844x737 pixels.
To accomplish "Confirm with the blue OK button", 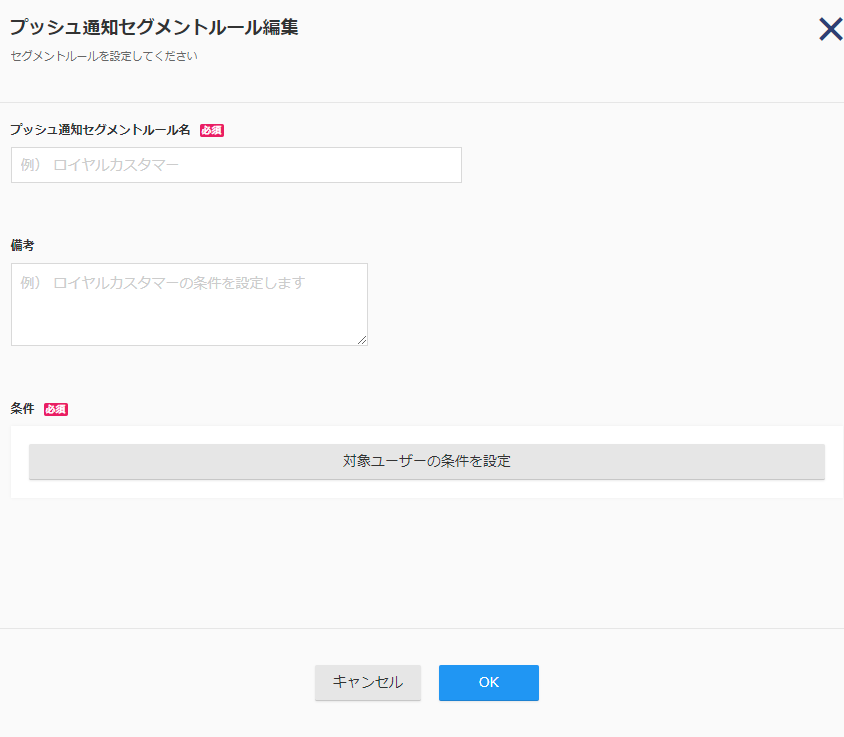I will coord(489,683).
